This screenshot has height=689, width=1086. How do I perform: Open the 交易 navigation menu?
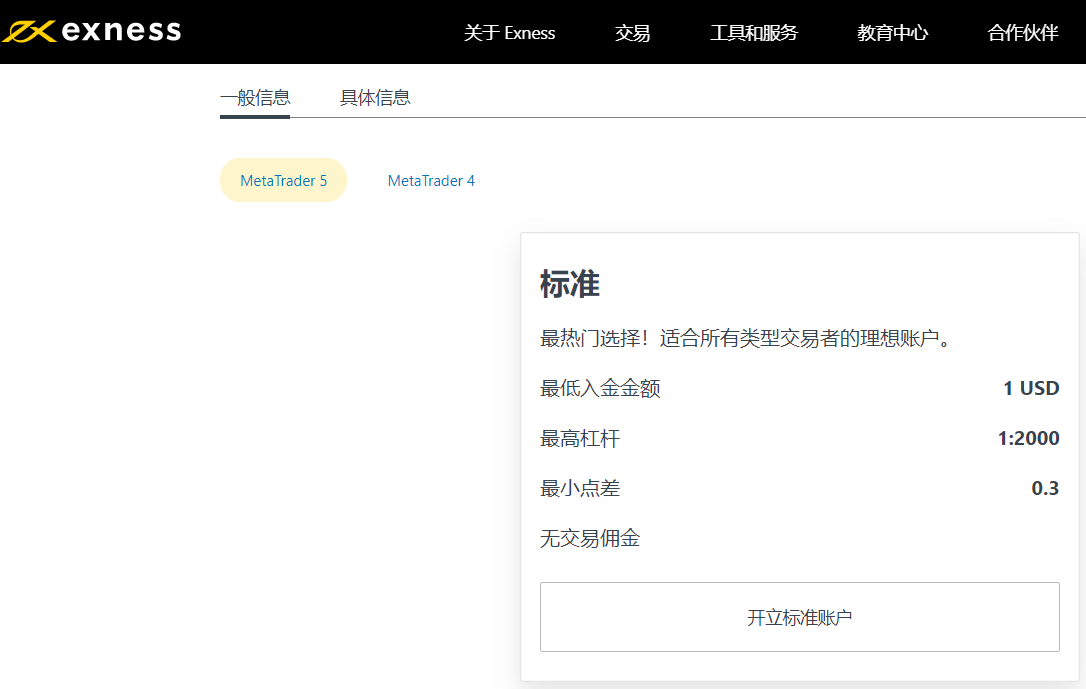(x=632, y=33)
